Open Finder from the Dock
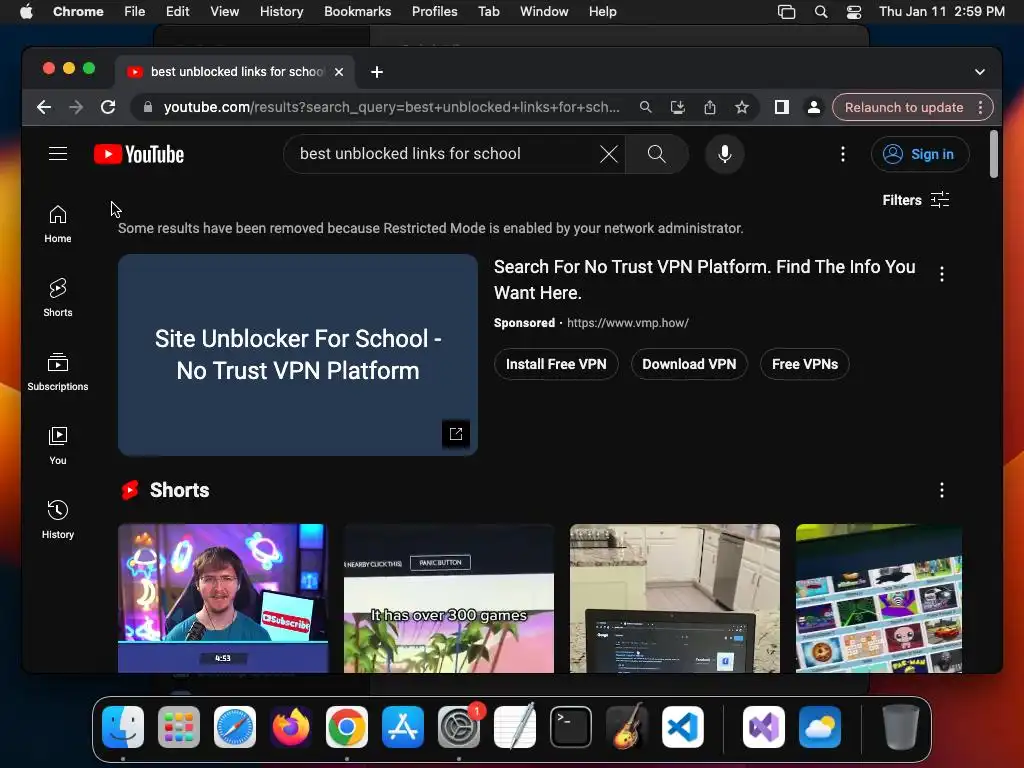Image resolution: width=1024 pixels, height=768 pixels. pyautogui.click(x=123, y=727)
